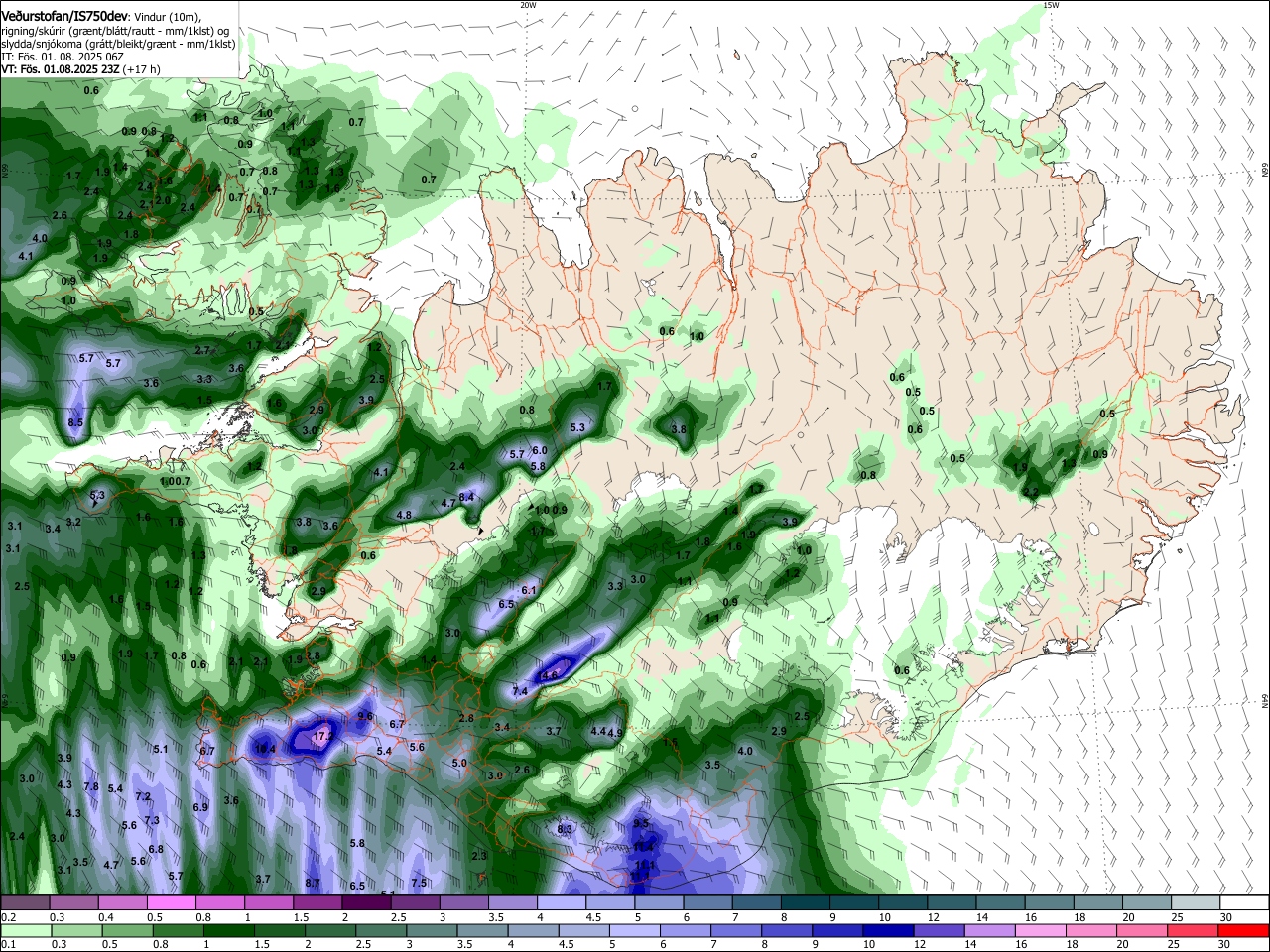Select the 4.1 value near the left edge
Viewport: 1270px width, 952px height.
coord(27,256)
